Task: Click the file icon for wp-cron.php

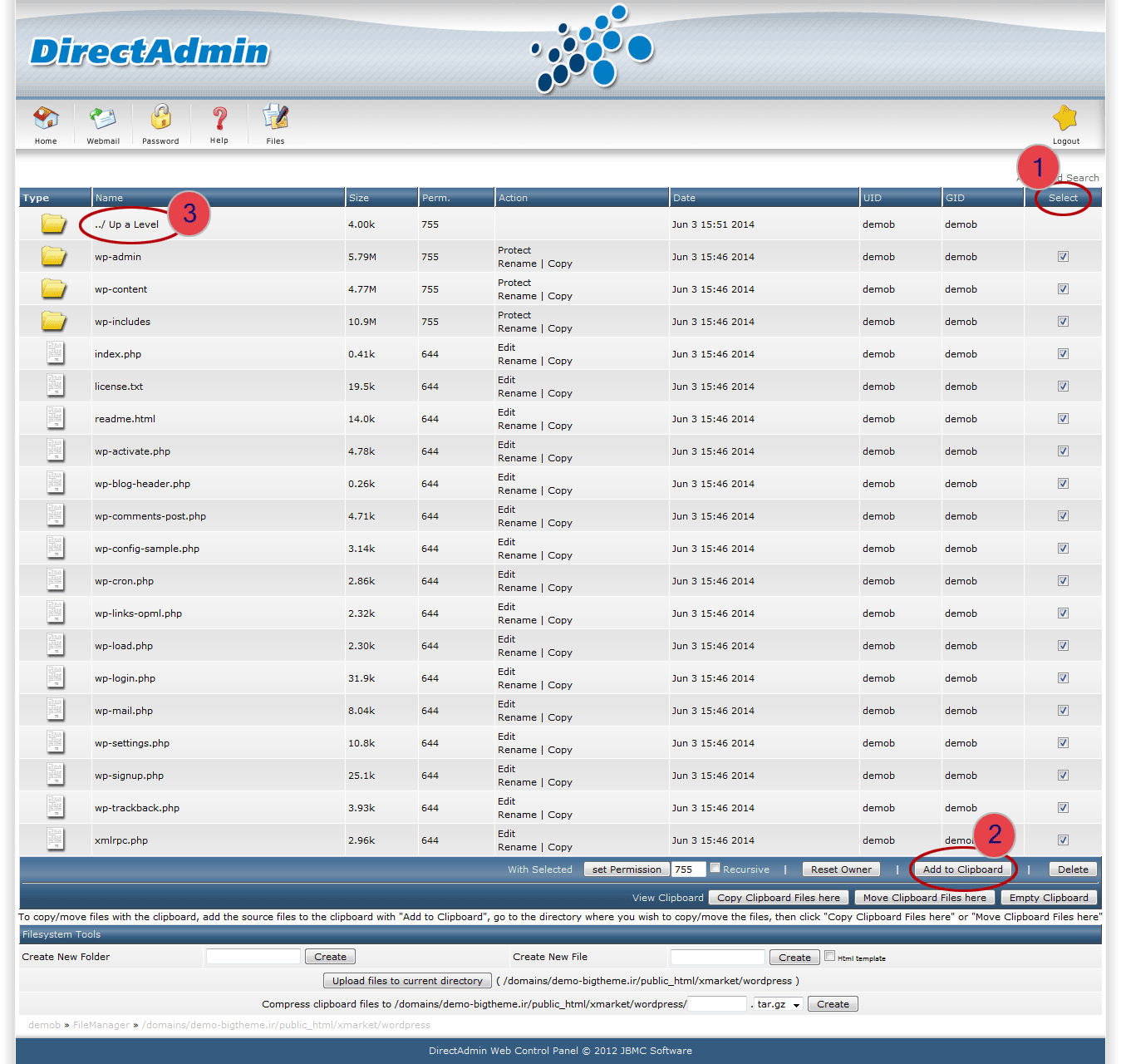Action: (55, 580)
